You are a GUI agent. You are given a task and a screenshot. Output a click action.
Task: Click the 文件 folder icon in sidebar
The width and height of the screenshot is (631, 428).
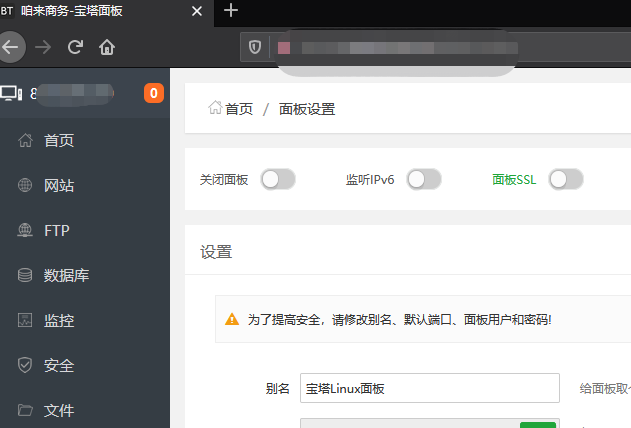click(x=25, y=410)
